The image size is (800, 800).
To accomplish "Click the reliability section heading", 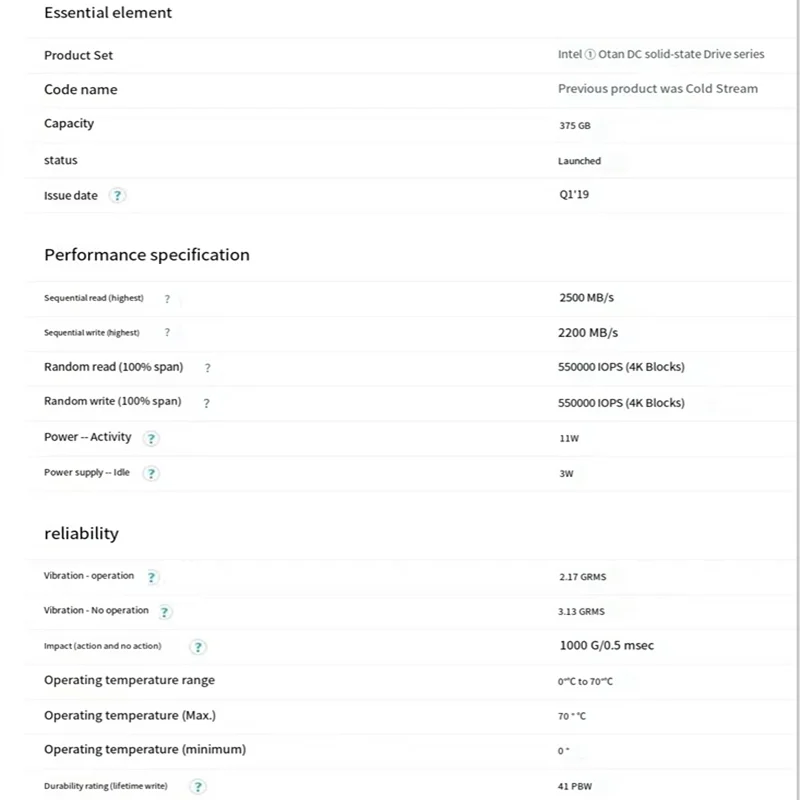I will click(81, 534).
